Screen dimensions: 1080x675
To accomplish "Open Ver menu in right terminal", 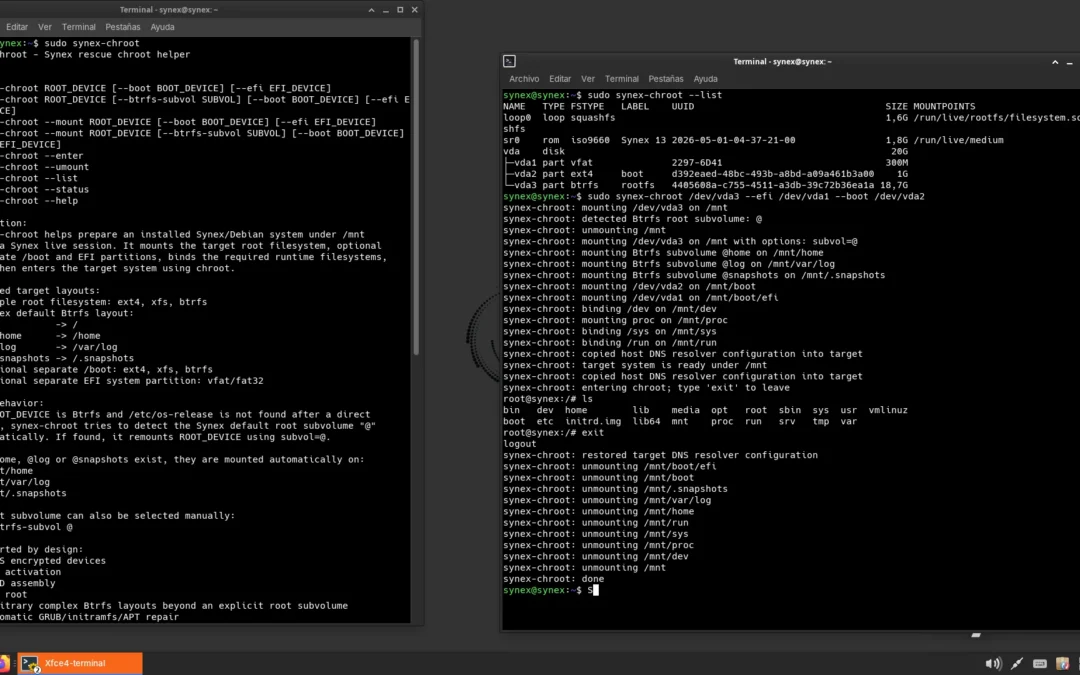I will click(588, 79).
